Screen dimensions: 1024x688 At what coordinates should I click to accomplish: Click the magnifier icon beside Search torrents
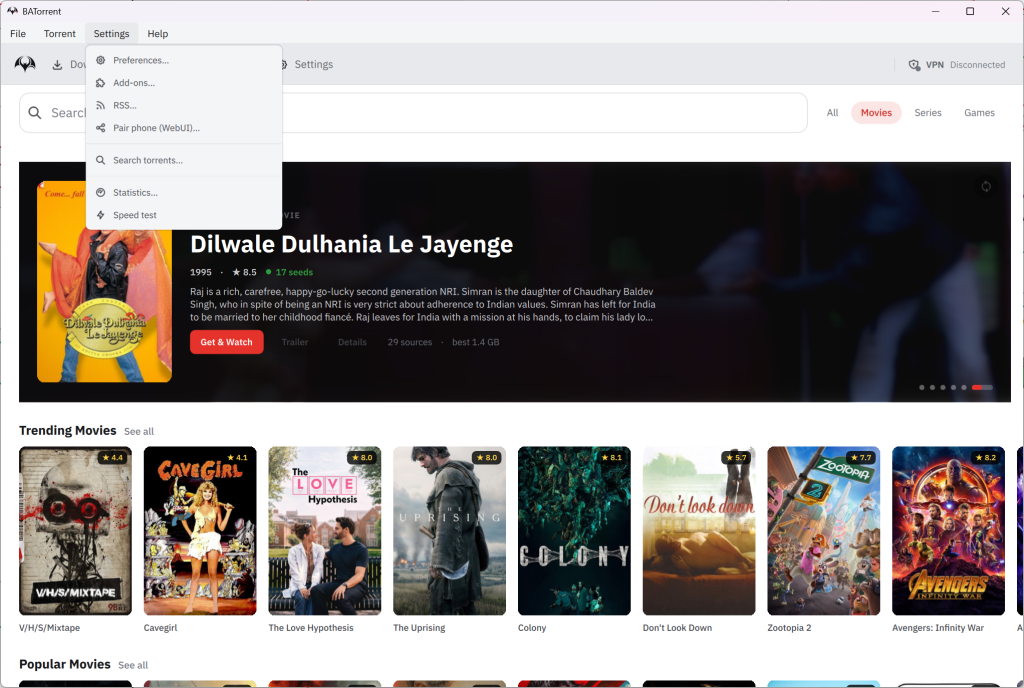coord(101,160)
